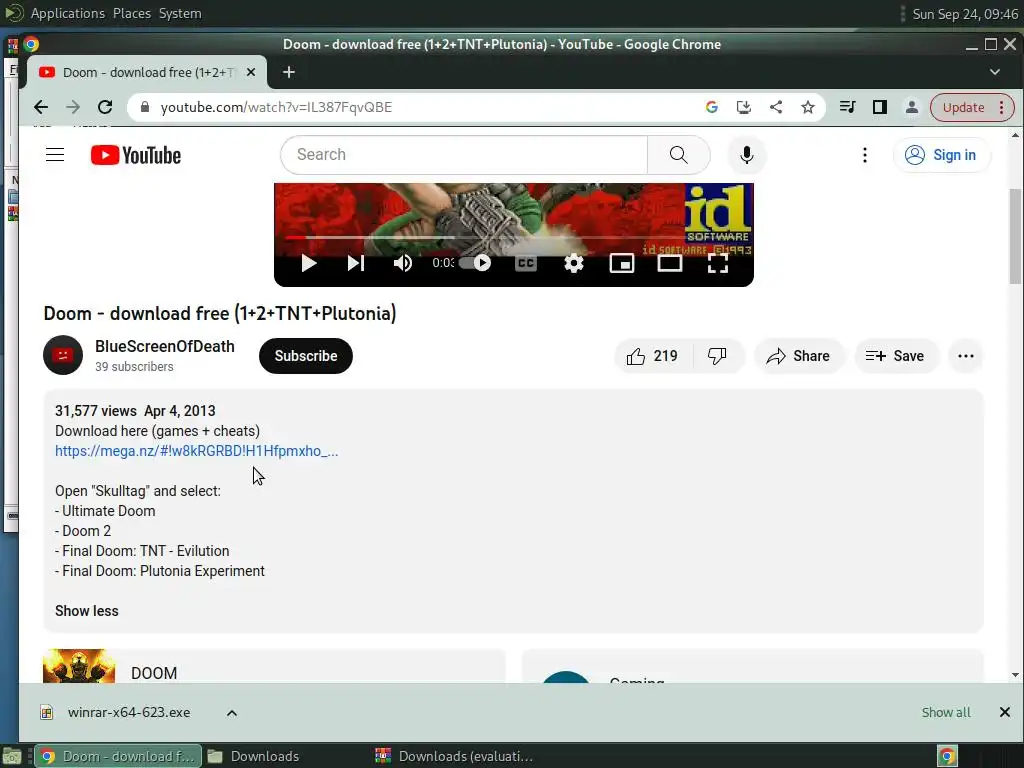The width and height of the screenshot is (1024, 768).
Task: Switch to Downloads (evaluation) WinRAR taskbar item
Action: 456,756
